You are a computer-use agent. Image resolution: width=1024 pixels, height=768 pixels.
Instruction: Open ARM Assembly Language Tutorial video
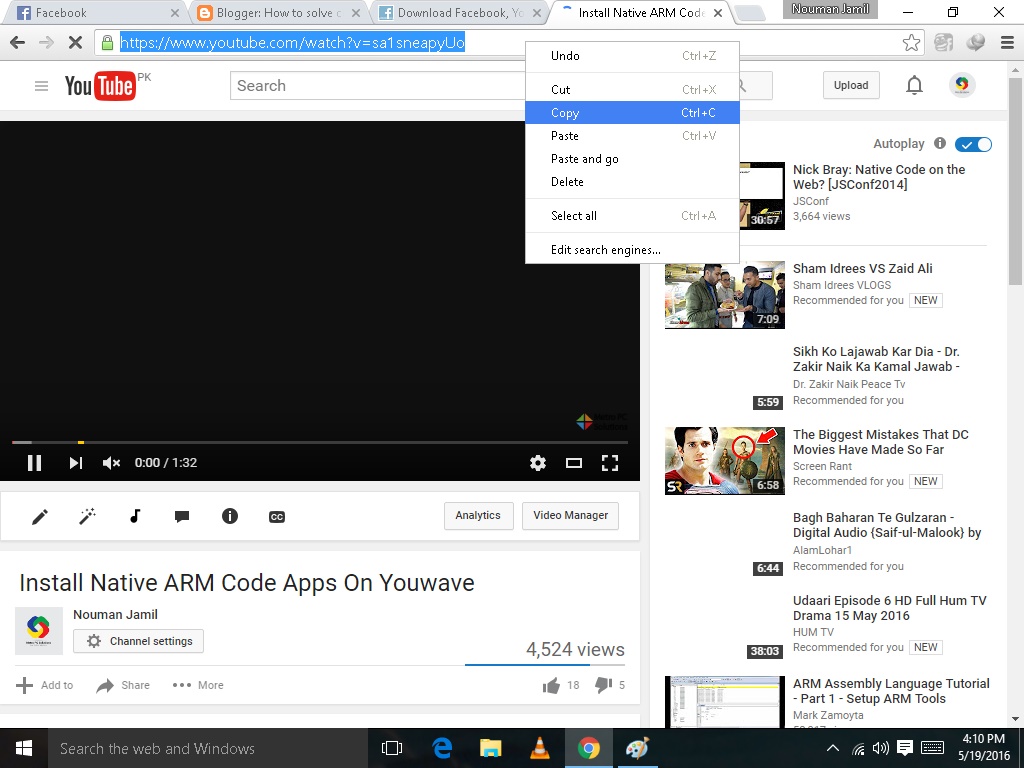tap(891, 691)
